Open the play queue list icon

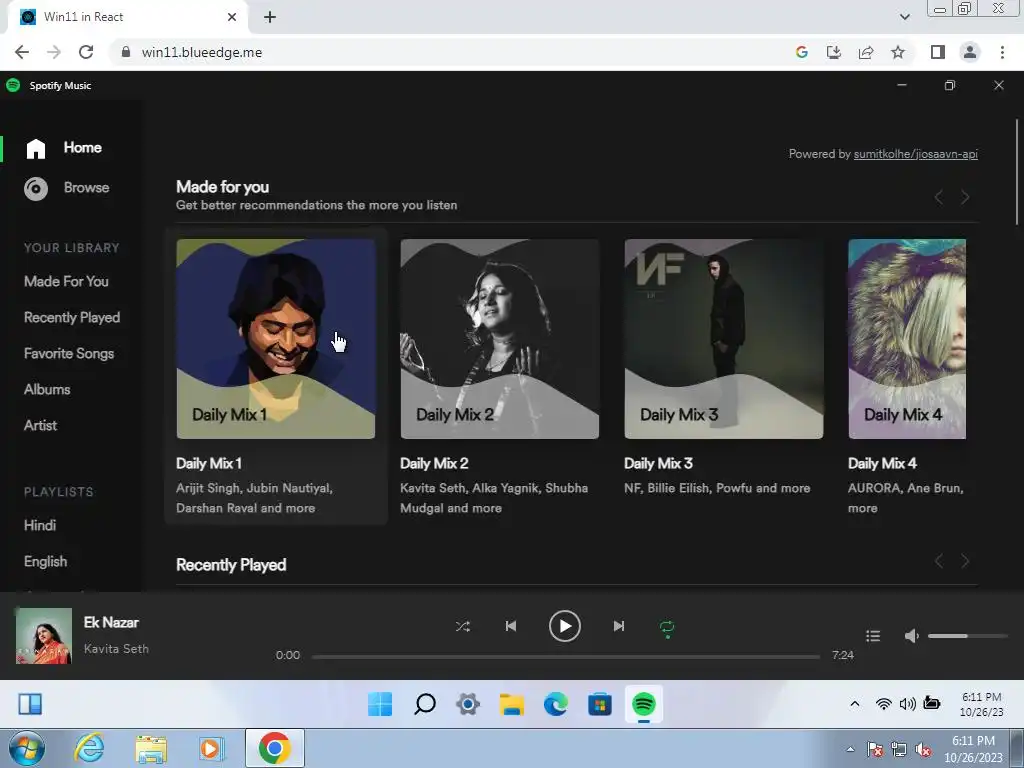(x=873, y=635)
